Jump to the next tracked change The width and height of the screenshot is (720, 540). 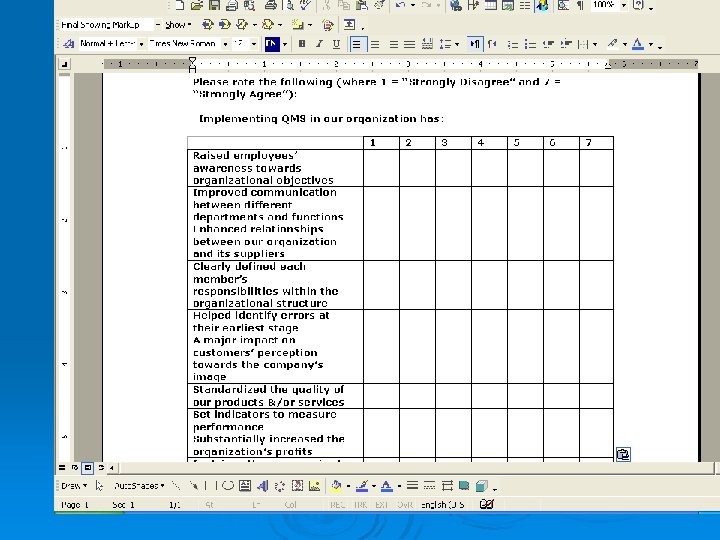(x=225, y=25)
